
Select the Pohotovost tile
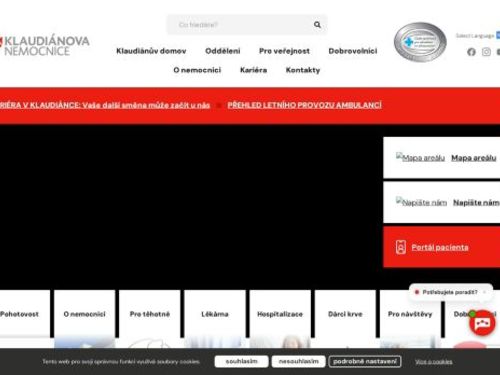(x=24, y=314)
